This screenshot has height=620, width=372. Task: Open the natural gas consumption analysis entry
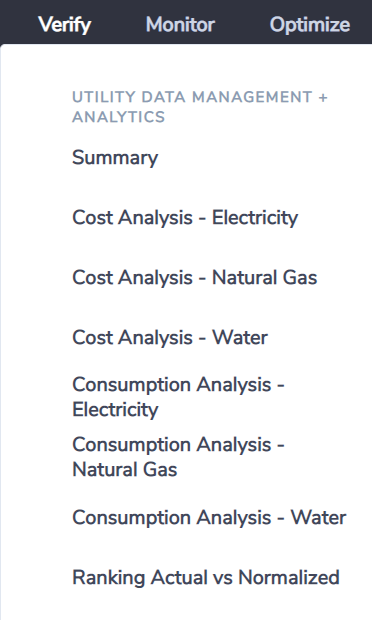pyautogui.click(x=178, y=457)
